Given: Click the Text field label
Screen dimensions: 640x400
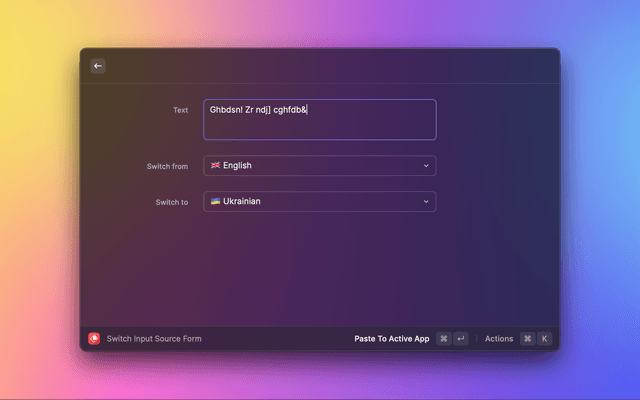Looking at the screenshot, I should click(x=180, y=110).
